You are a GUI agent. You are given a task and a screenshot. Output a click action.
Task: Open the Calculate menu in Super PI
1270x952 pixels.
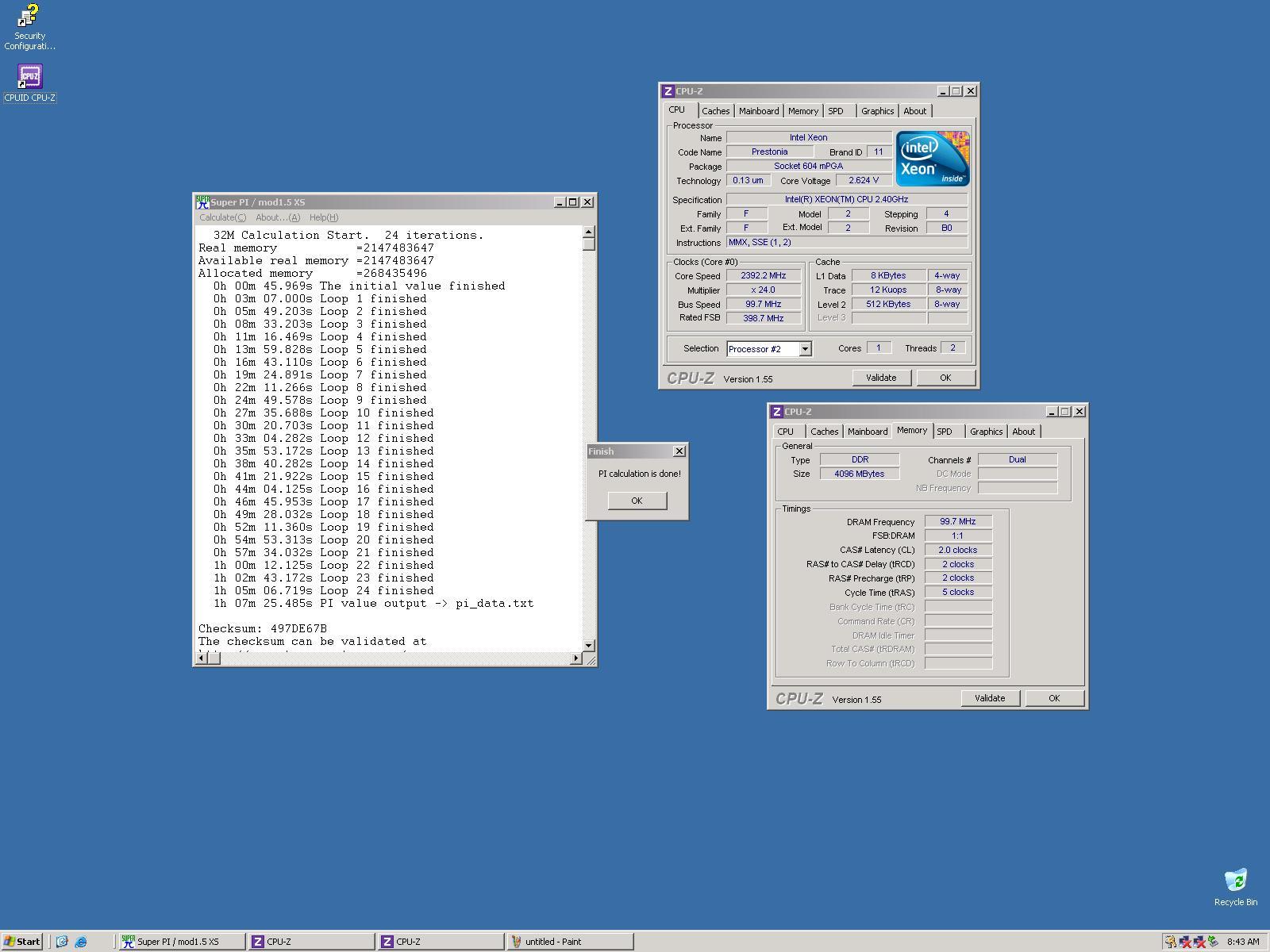(222, 217)
